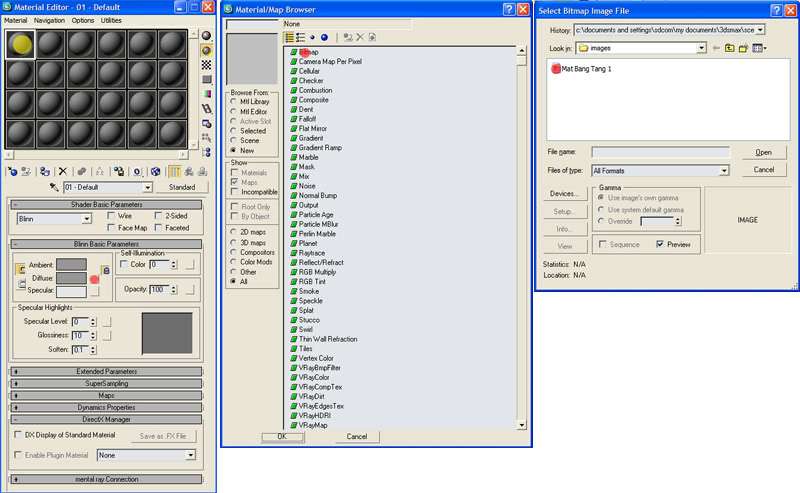Click the Go Forward to Sibling icon
The image size is (800, 493).
(203, 171)
